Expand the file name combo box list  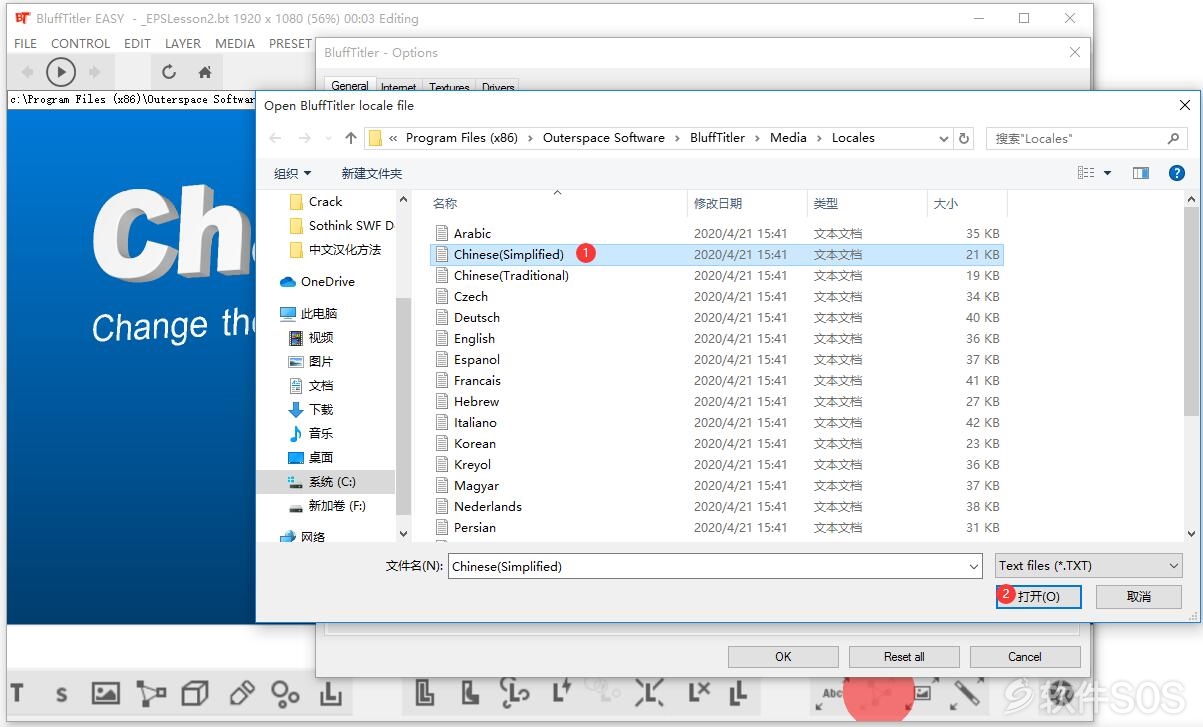974,566
